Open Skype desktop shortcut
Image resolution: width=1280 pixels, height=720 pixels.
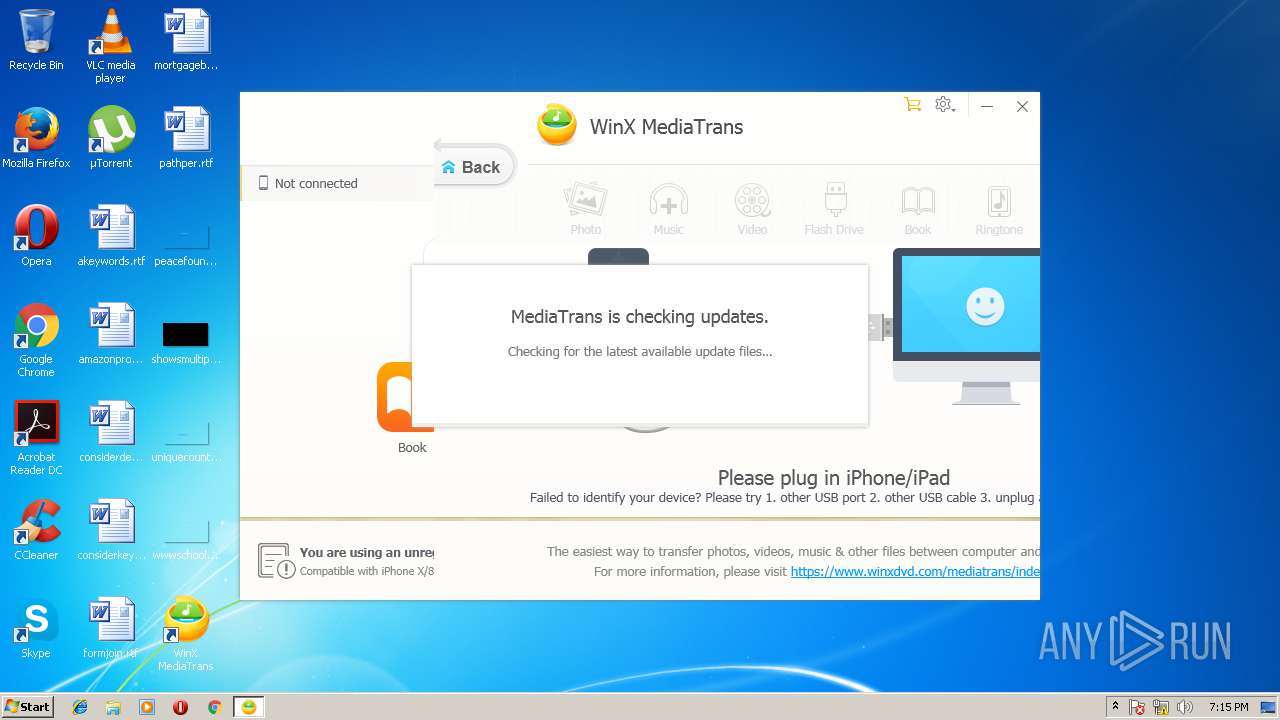36,629
